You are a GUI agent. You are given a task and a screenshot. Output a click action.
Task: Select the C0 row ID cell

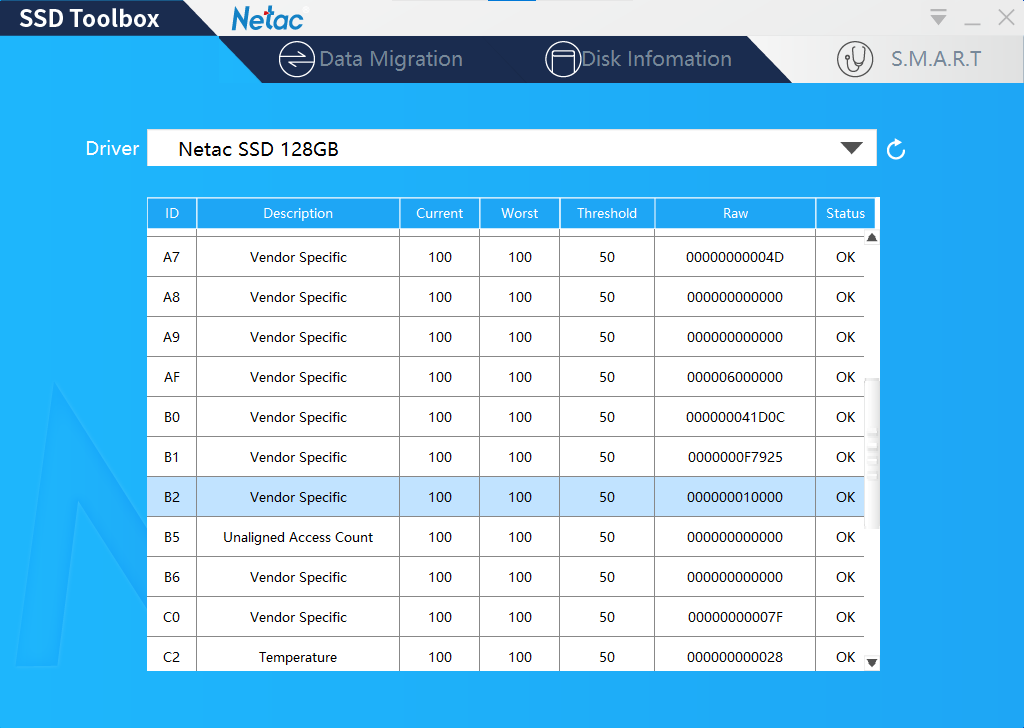(x=172, y=617)
